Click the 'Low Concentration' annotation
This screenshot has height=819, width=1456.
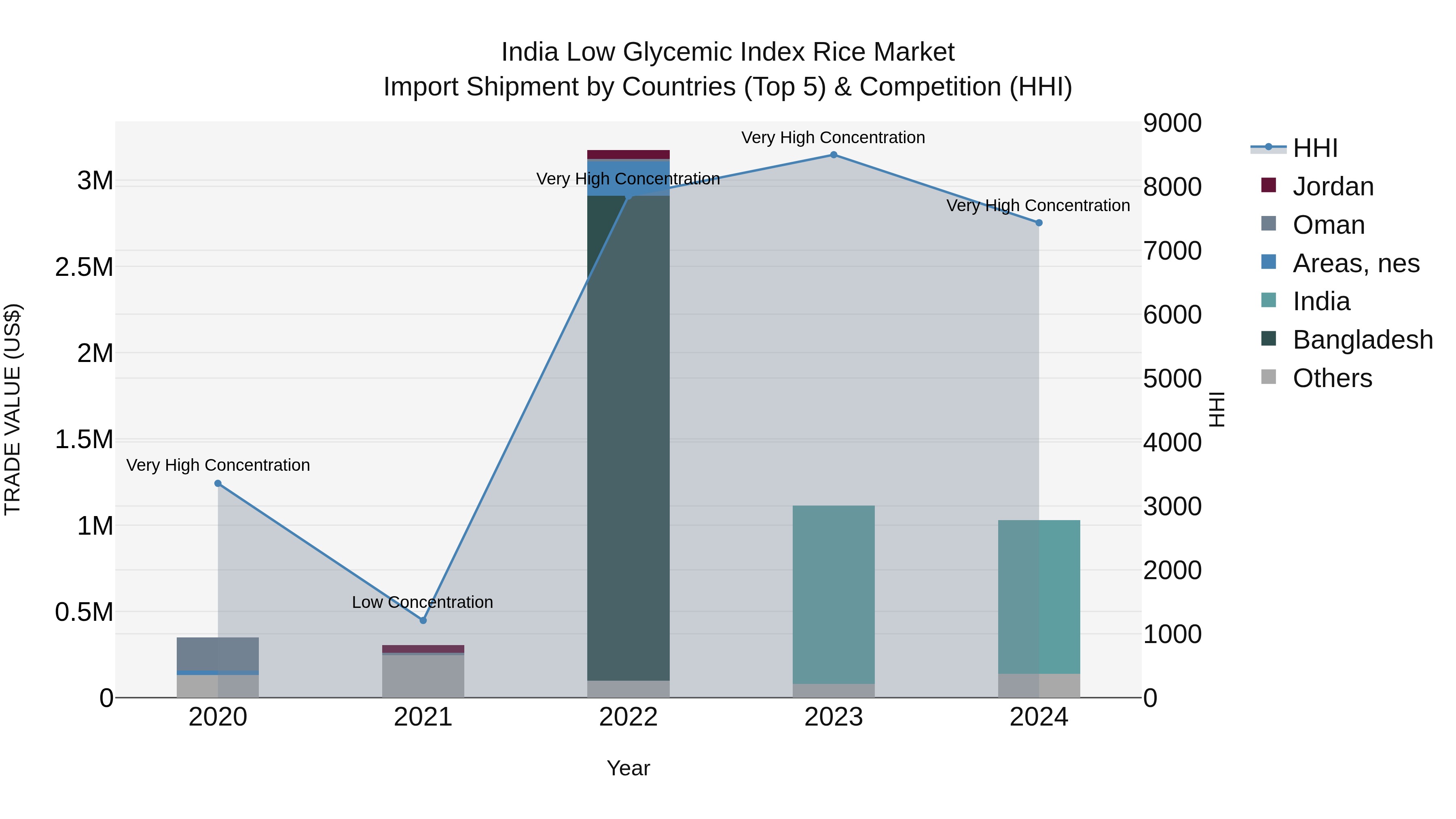point(423,603)
